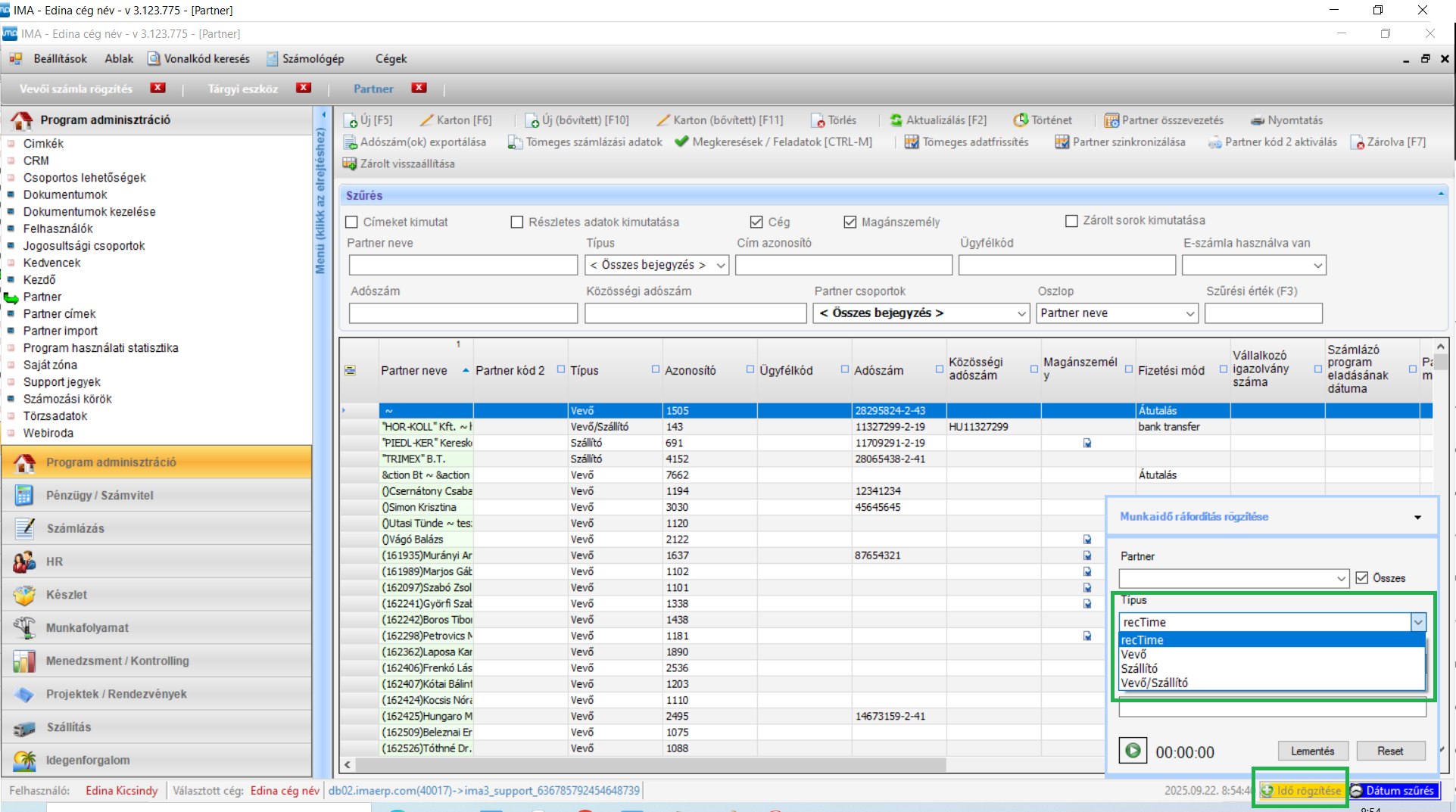Viewport: 1456px width, 812px height.
Task: Click the Zárolva [F7] lock icon
Action: pos(1358,142)
